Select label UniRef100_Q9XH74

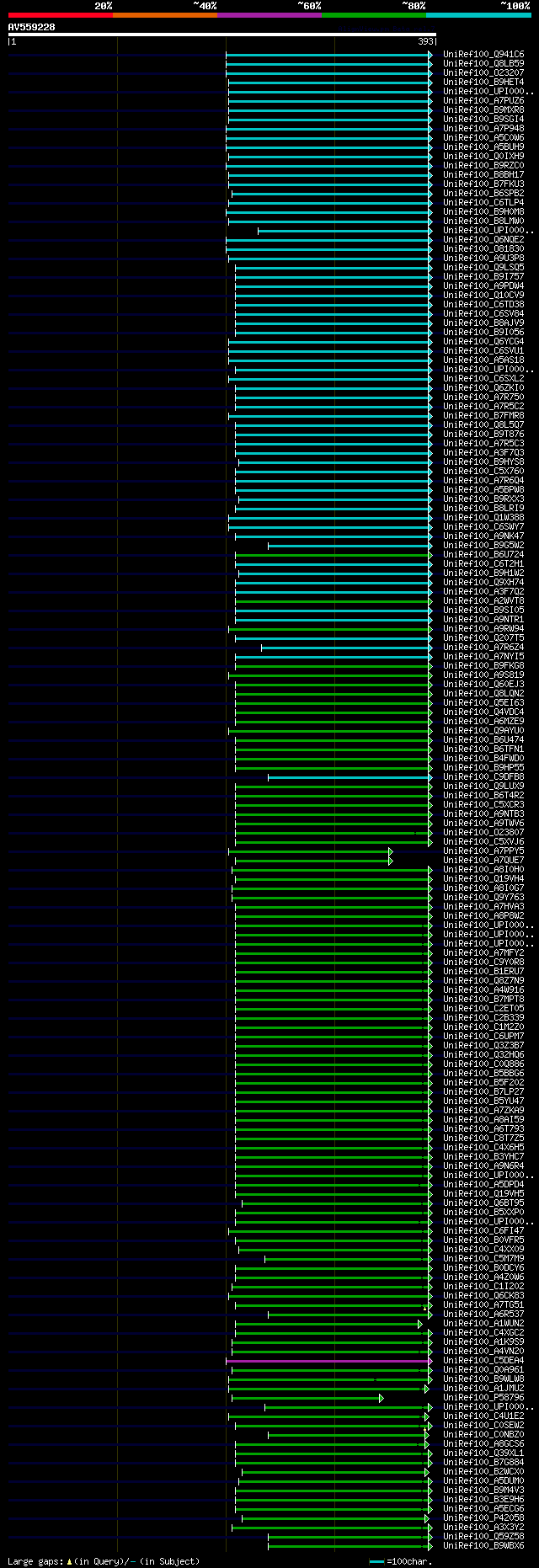tap(483, 583)
